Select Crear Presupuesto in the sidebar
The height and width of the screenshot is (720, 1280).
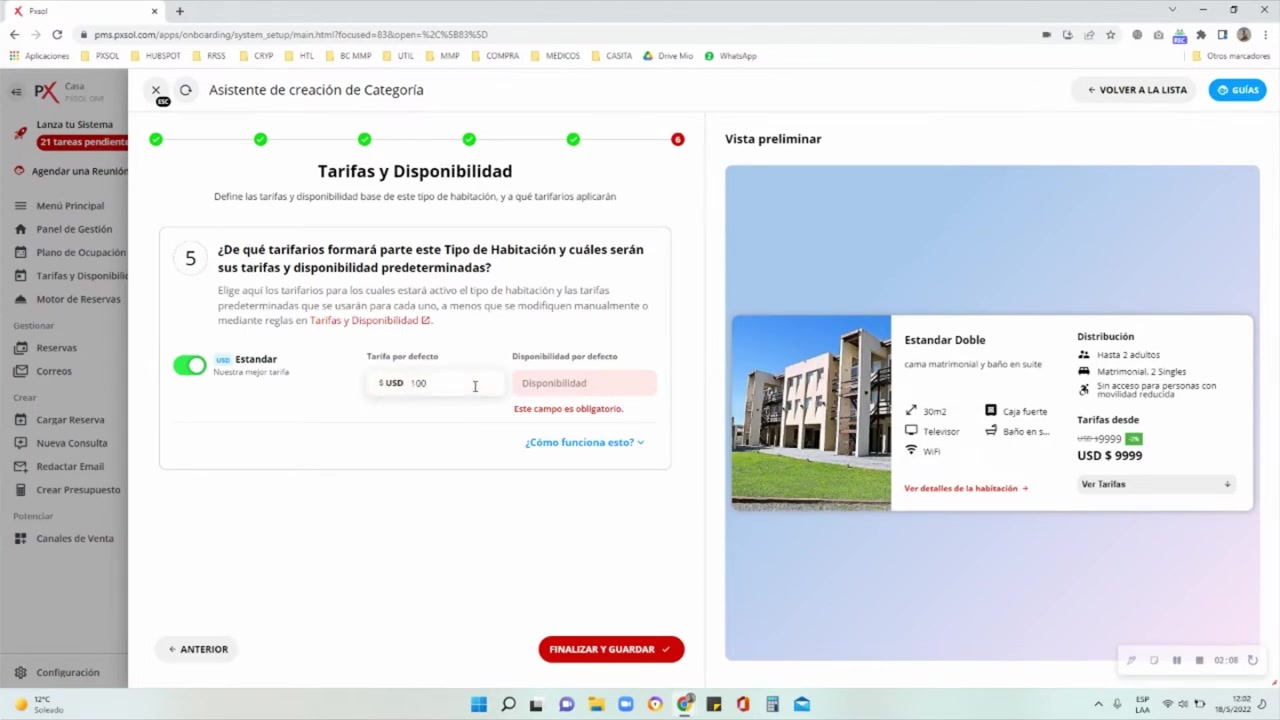pyautogui.click(x=78, y=489)
